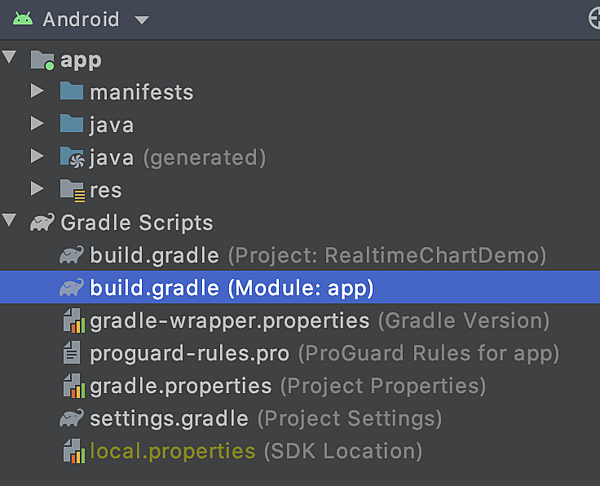Expand the res folder
The height and width of the screenshot is (486, 600).
coord(37,188)
